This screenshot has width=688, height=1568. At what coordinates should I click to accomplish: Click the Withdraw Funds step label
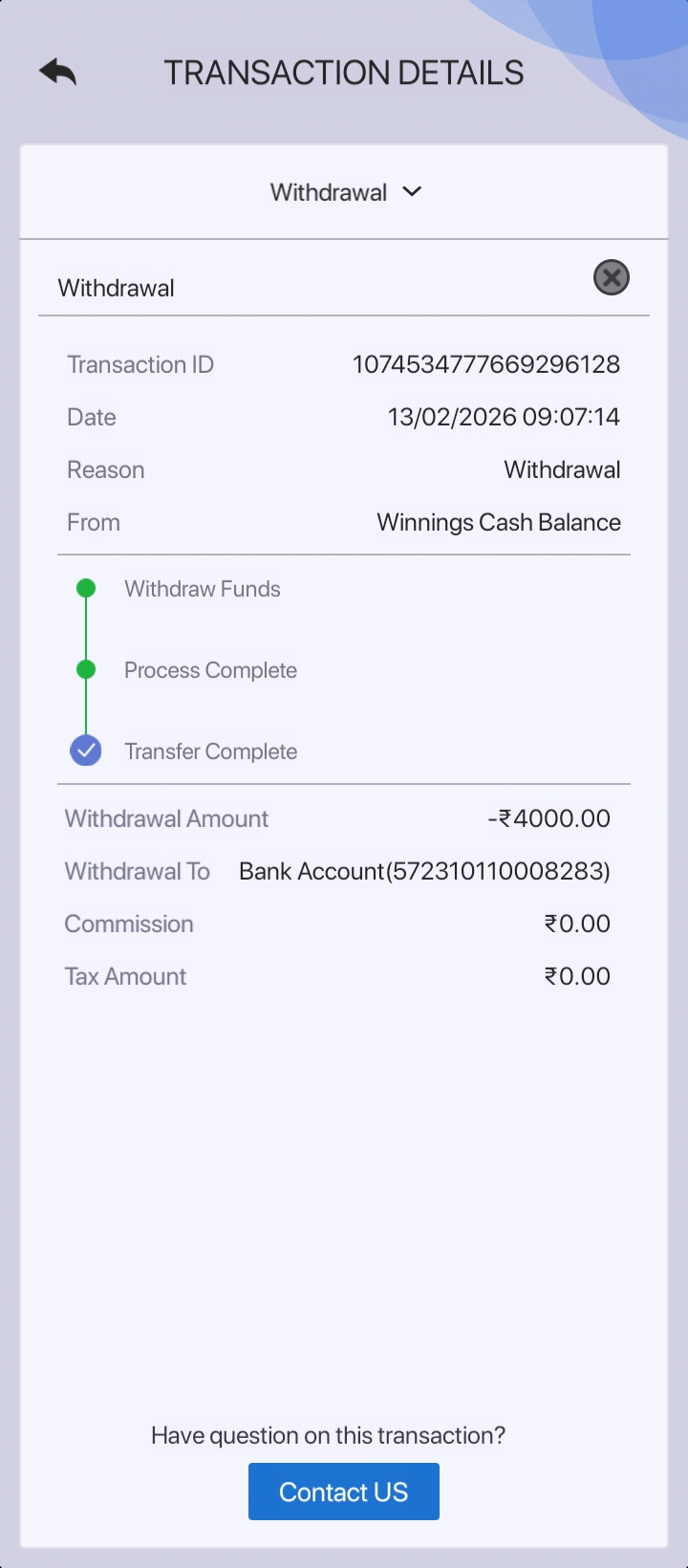point(203,589)
